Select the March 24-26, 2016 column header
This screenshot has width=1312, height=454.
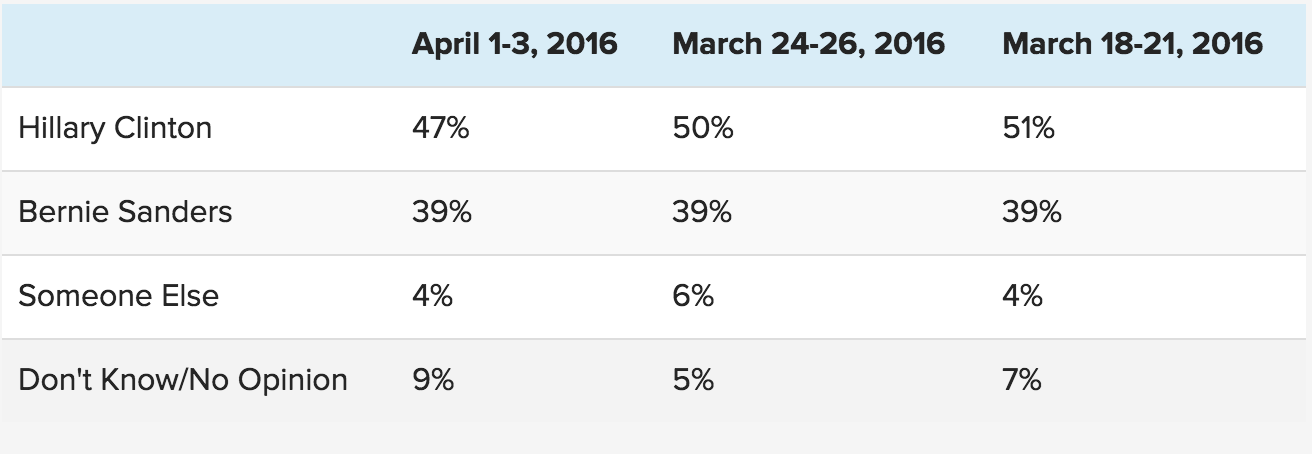pyautogui.click(x=809, y=44)
